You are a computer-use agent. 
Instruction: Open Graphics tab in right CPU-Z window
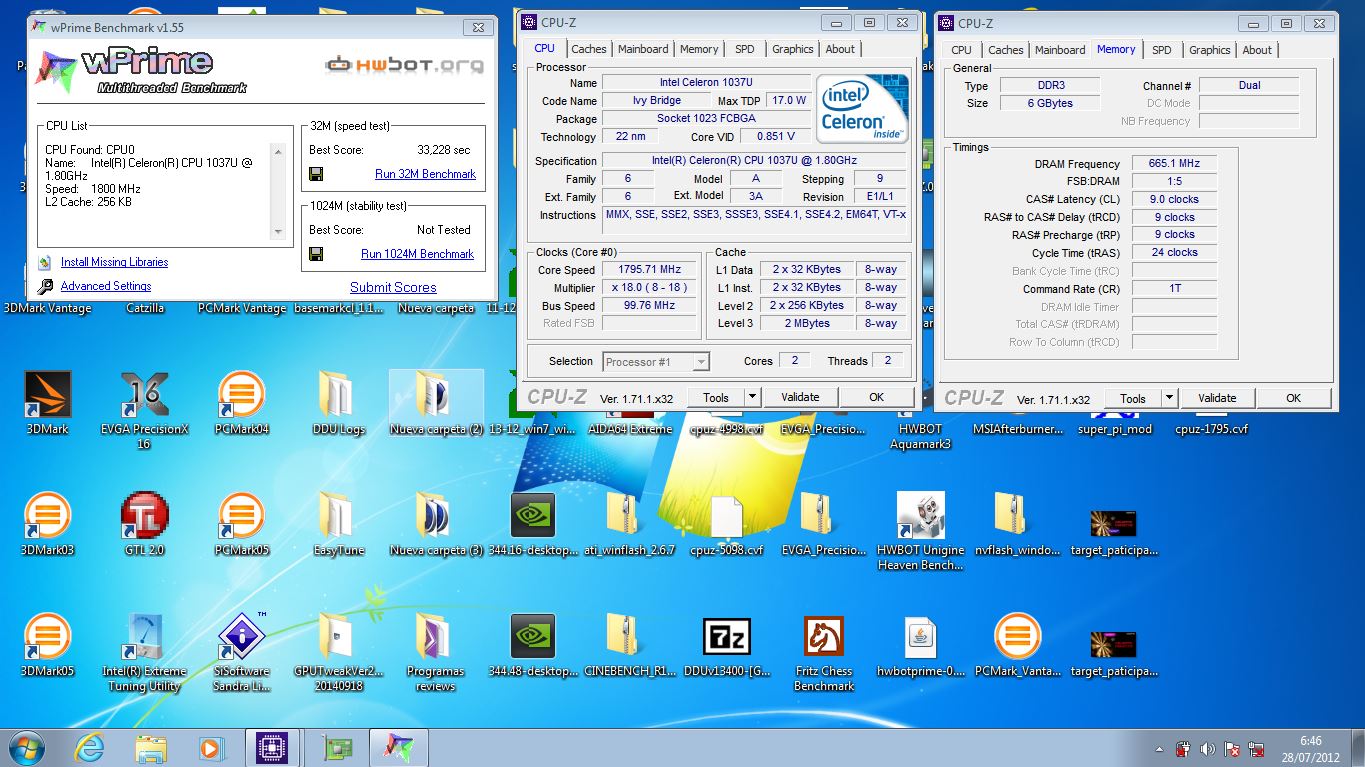coord(1210,50)
